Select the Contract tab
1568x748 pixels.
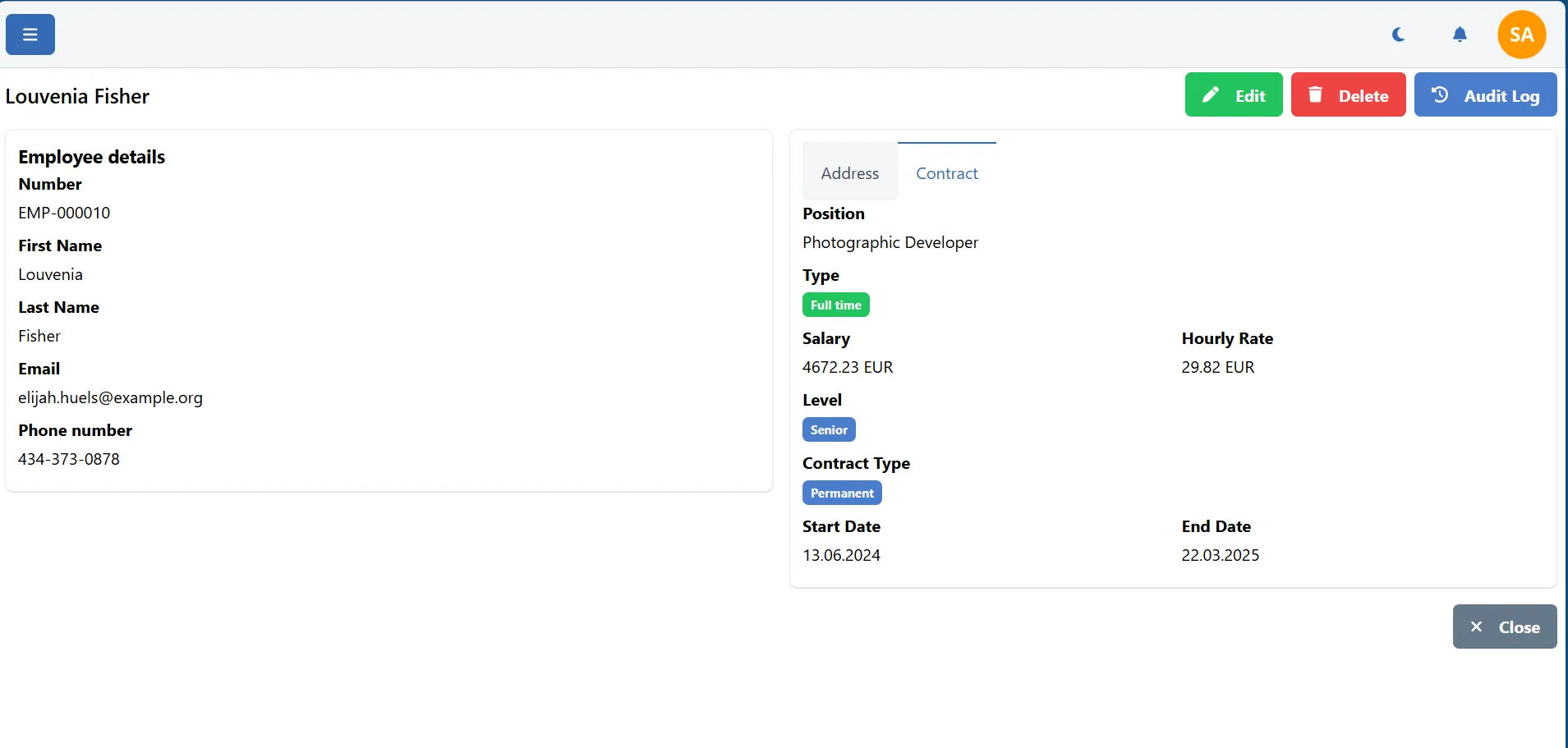946,173
